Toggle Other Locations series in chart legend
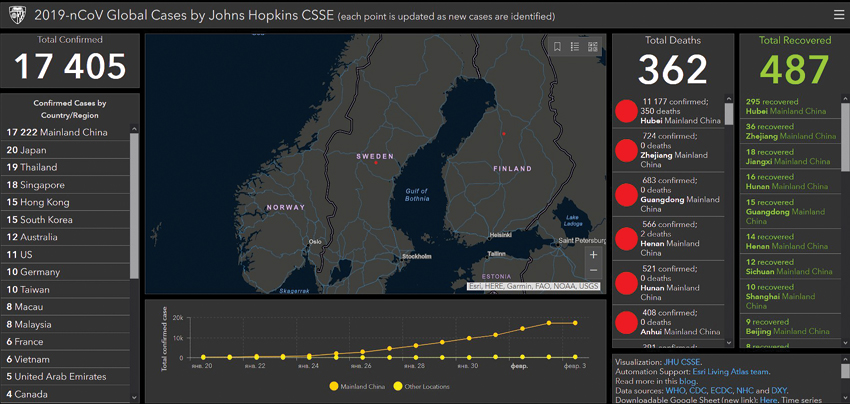This screenshot has height=404, width=850. 422,387
